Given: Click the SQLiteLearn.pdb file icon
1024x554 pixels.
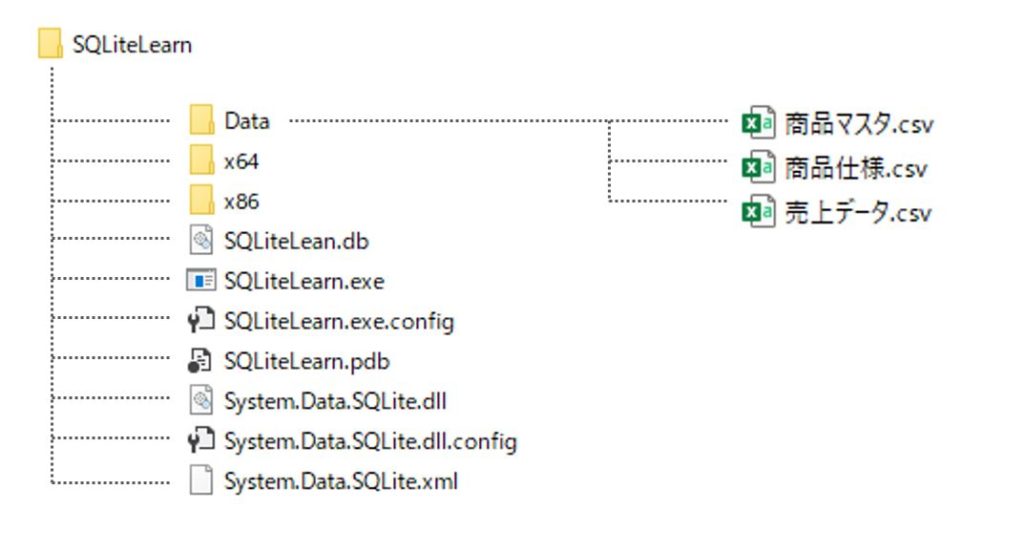Looking at the screenshot, I should pos(200,360).
